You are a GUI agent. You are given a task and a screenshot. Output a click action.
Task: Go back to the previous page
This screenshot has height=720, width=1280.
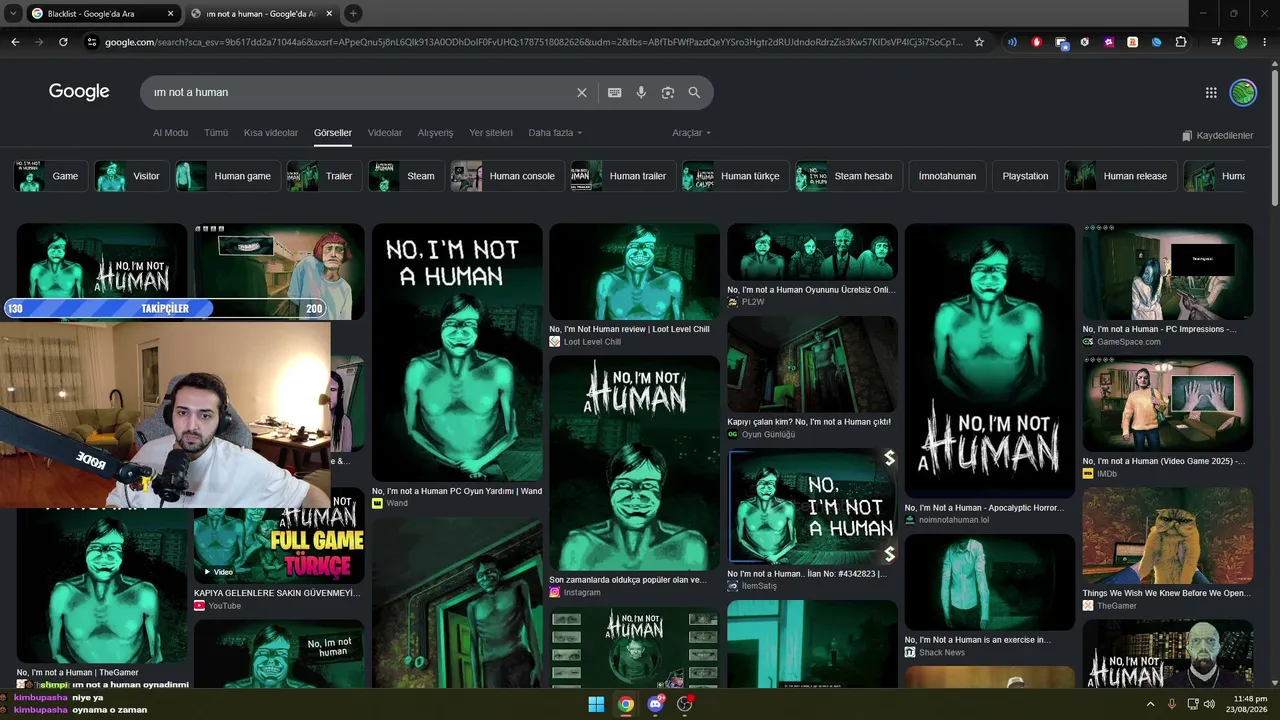(x=15, y=42)
